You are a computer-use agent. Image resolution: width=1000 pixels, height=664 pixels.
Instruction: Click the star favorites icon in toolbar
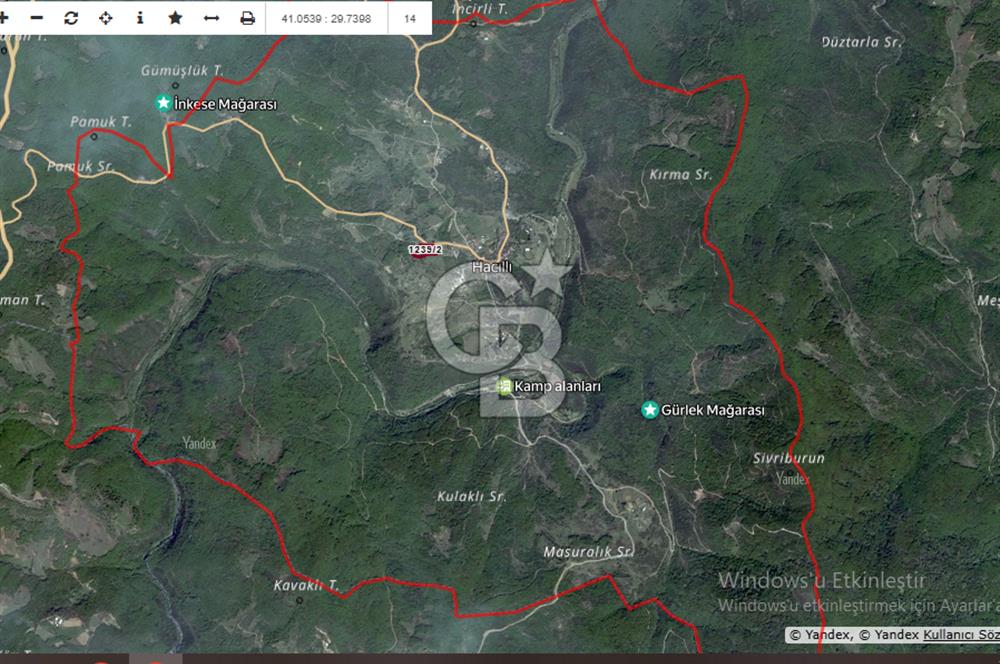pos(175,18)
